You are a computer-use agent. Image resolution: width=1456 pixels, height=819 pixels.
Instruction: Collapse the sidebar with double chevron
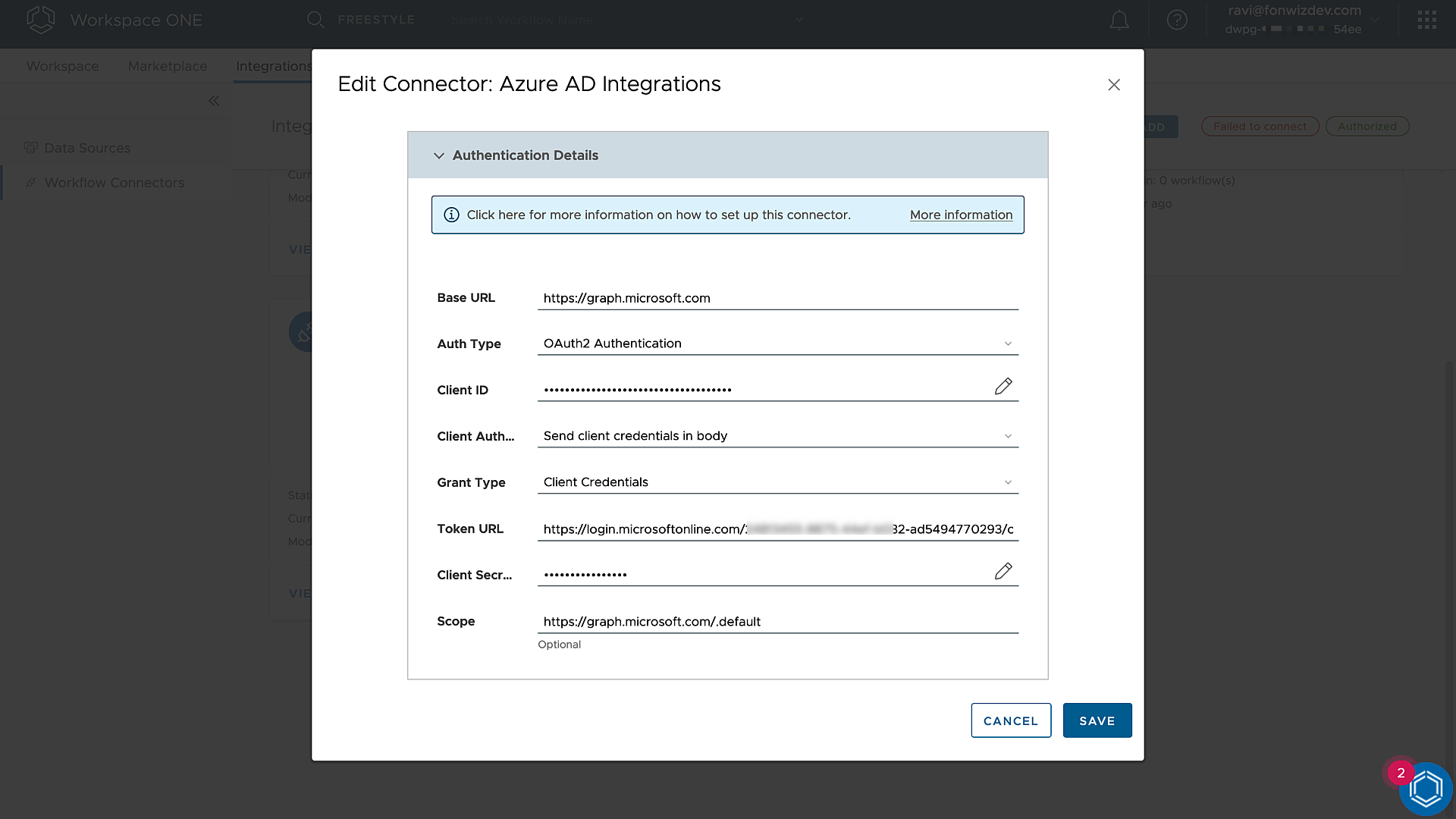coord(214,101)
